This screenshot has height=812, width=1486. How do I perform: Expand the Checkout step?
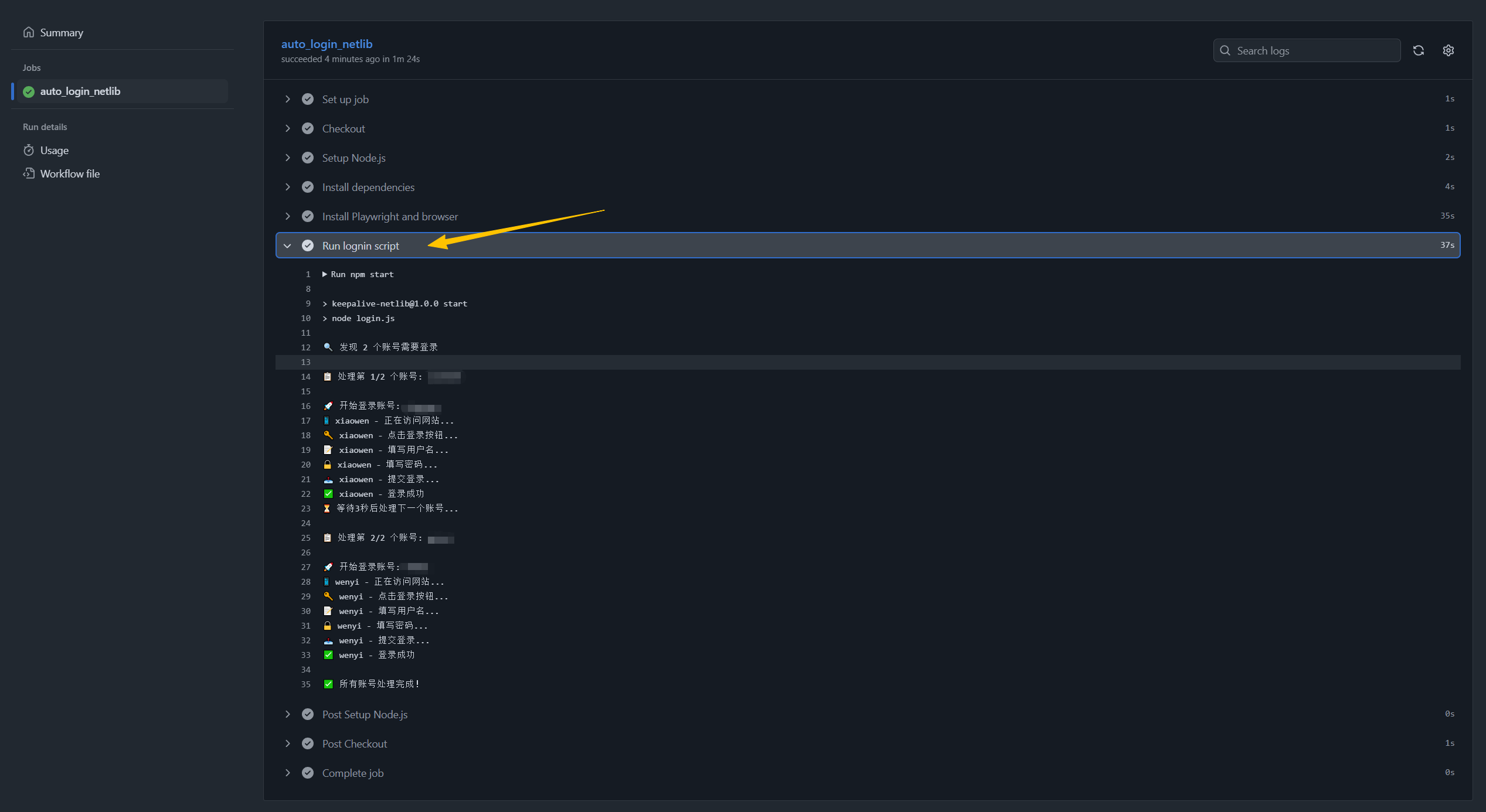287,128
